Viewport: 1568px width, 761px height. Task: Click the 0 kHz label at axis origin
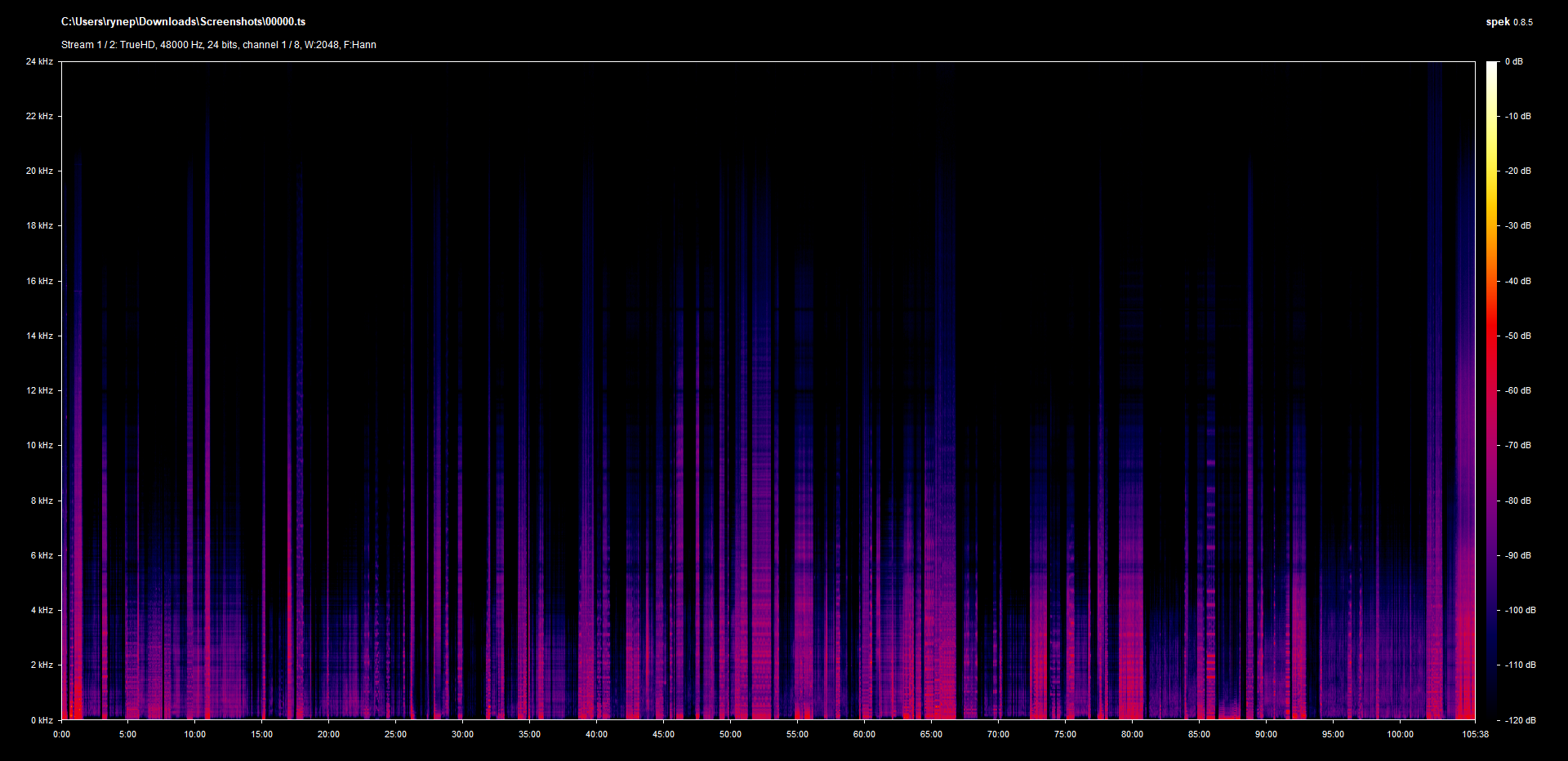[42, 720]
